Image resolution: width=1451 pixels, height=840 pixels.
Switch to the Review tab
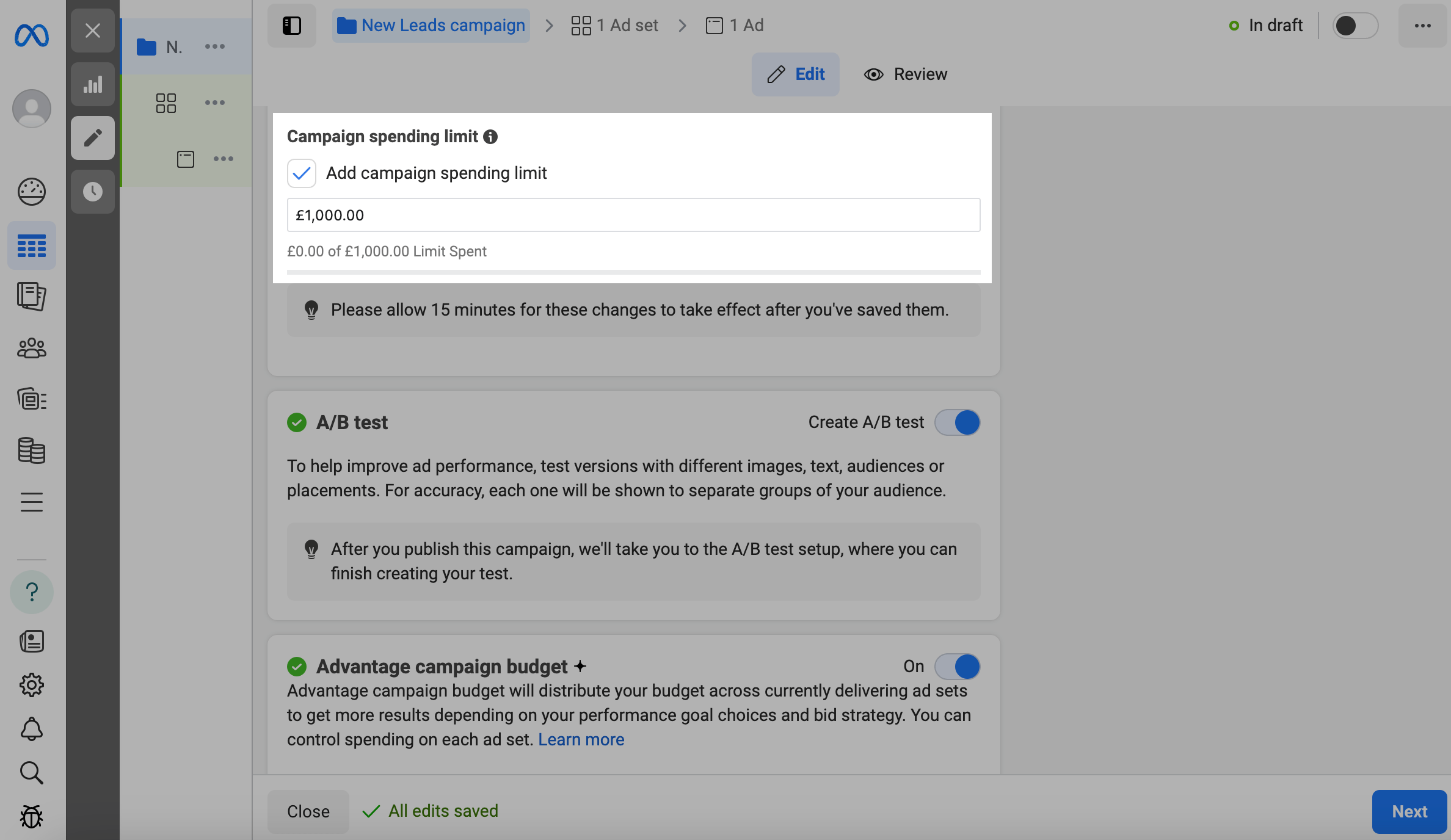click(906, 74)
